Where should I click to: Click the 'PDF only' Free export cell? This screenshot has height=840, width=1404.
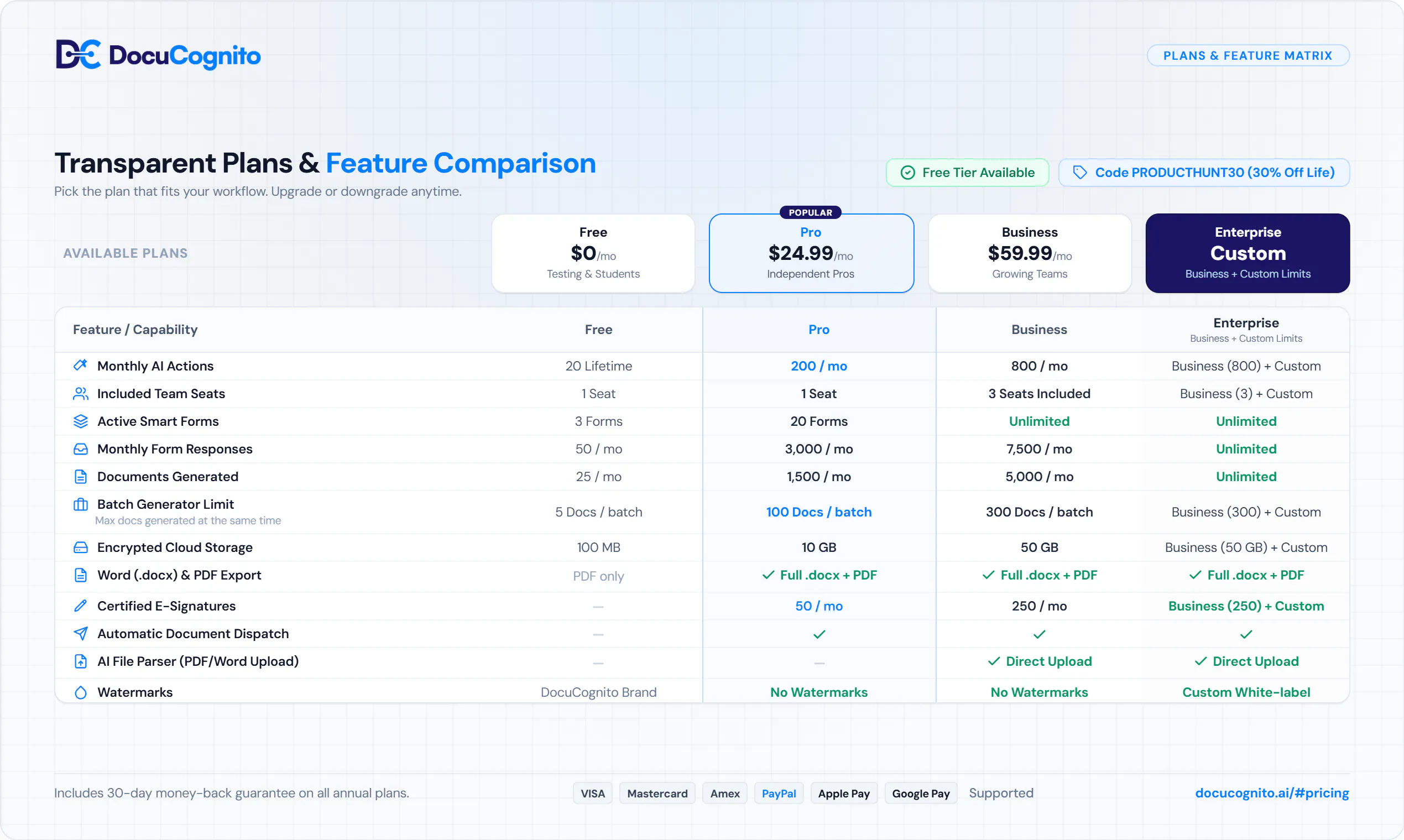[x=598, y=576]
